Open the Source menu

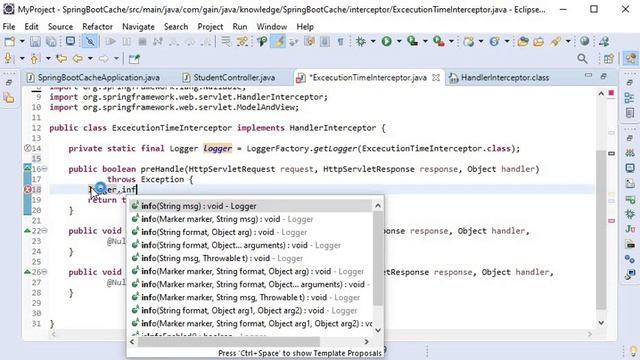[60, 27]
